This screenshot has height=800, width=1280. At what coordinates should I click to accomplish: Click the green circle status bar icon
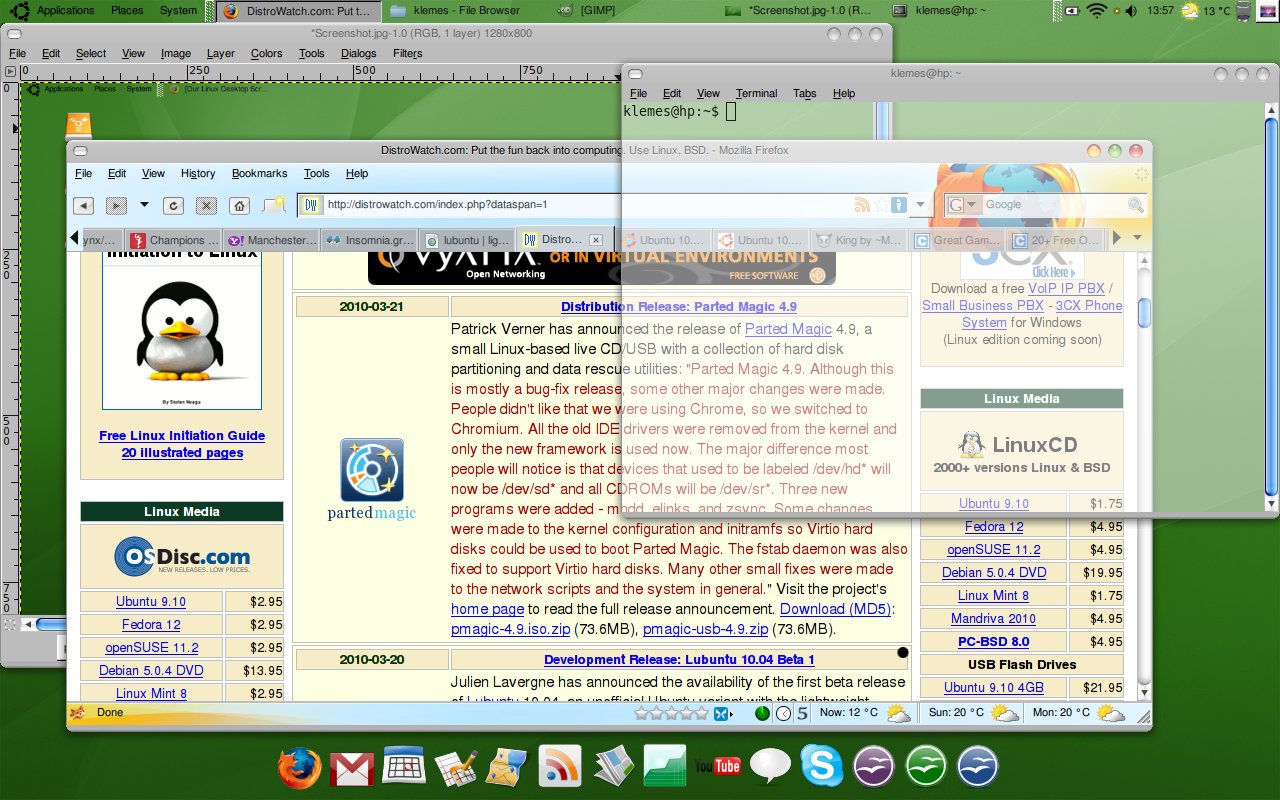pos(762,713)
